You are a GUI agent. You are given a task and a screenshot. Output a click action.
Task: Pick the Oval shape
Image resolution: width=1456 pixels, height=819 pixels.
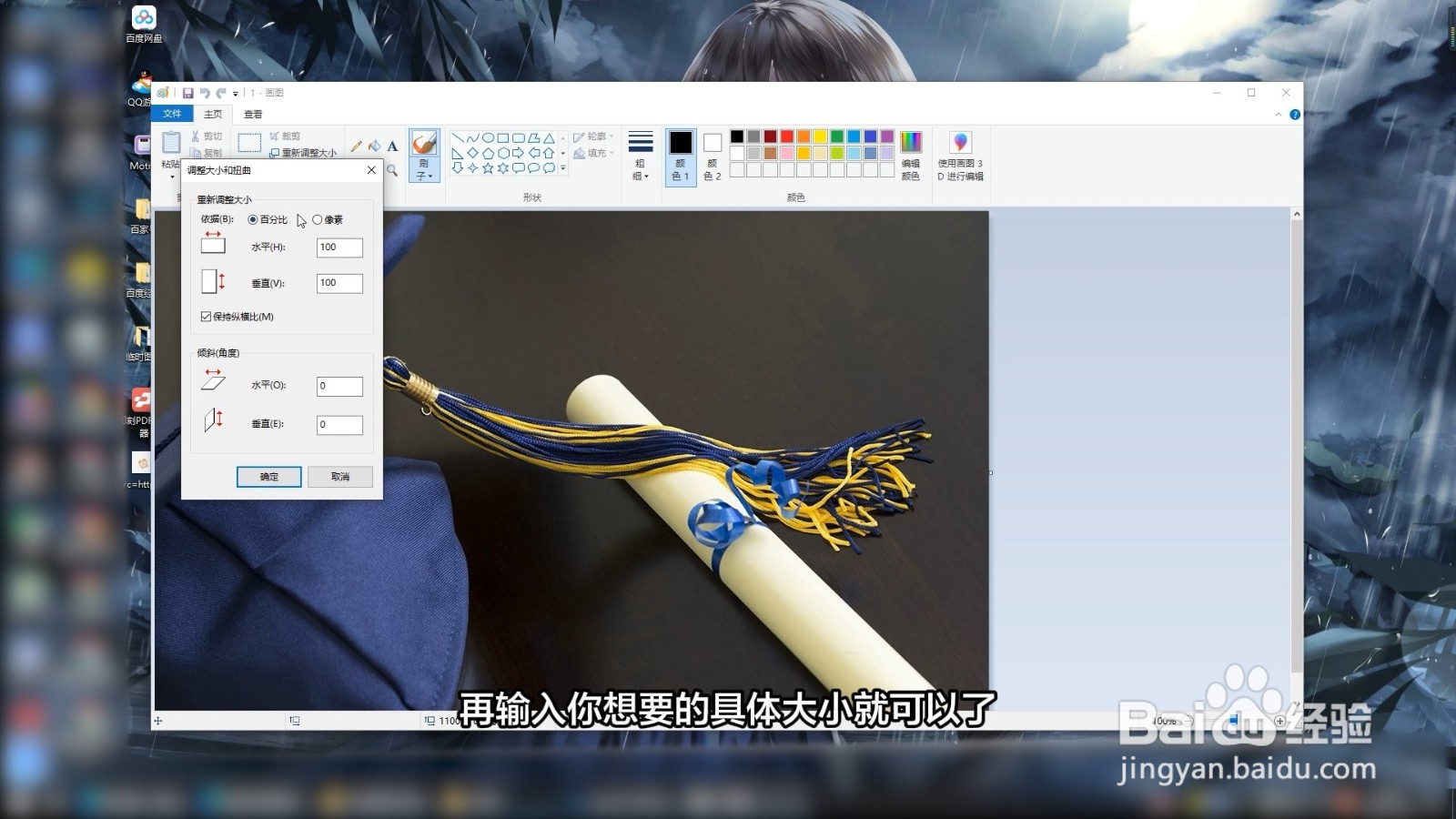488,138
